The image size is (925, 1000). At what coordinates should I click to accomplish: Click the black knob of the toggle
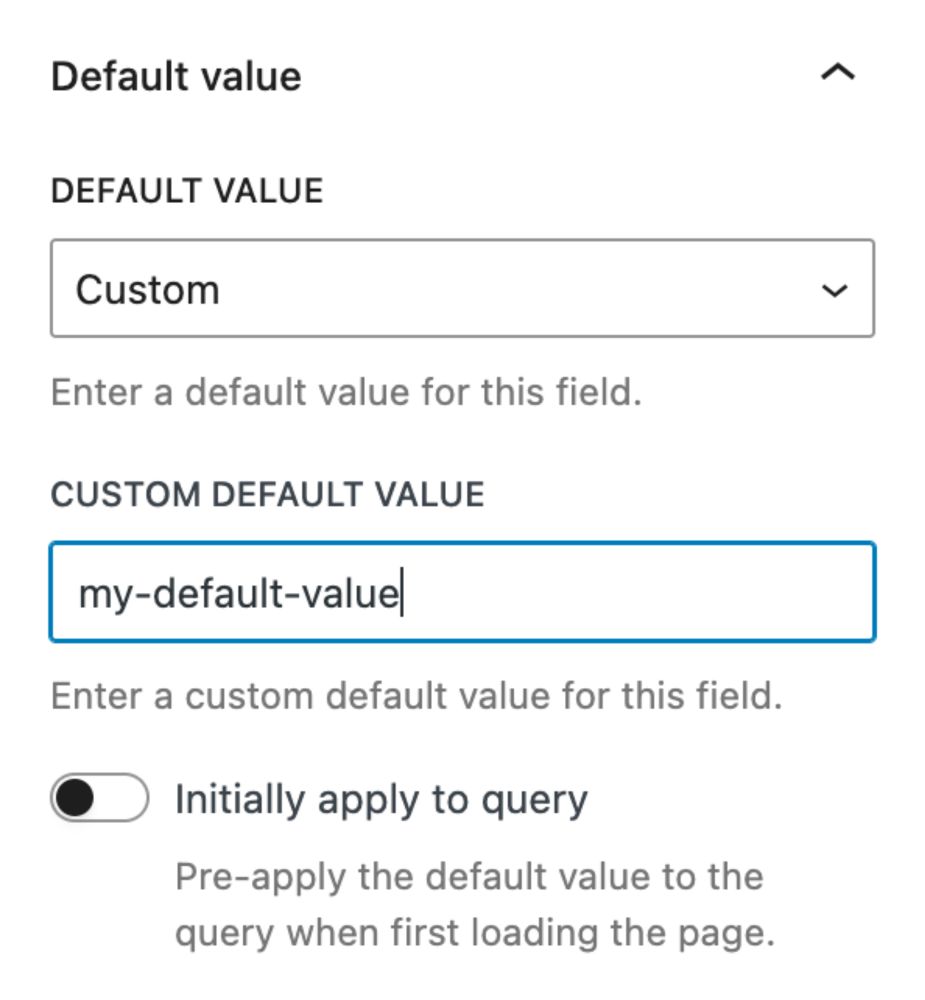point(77,799)
